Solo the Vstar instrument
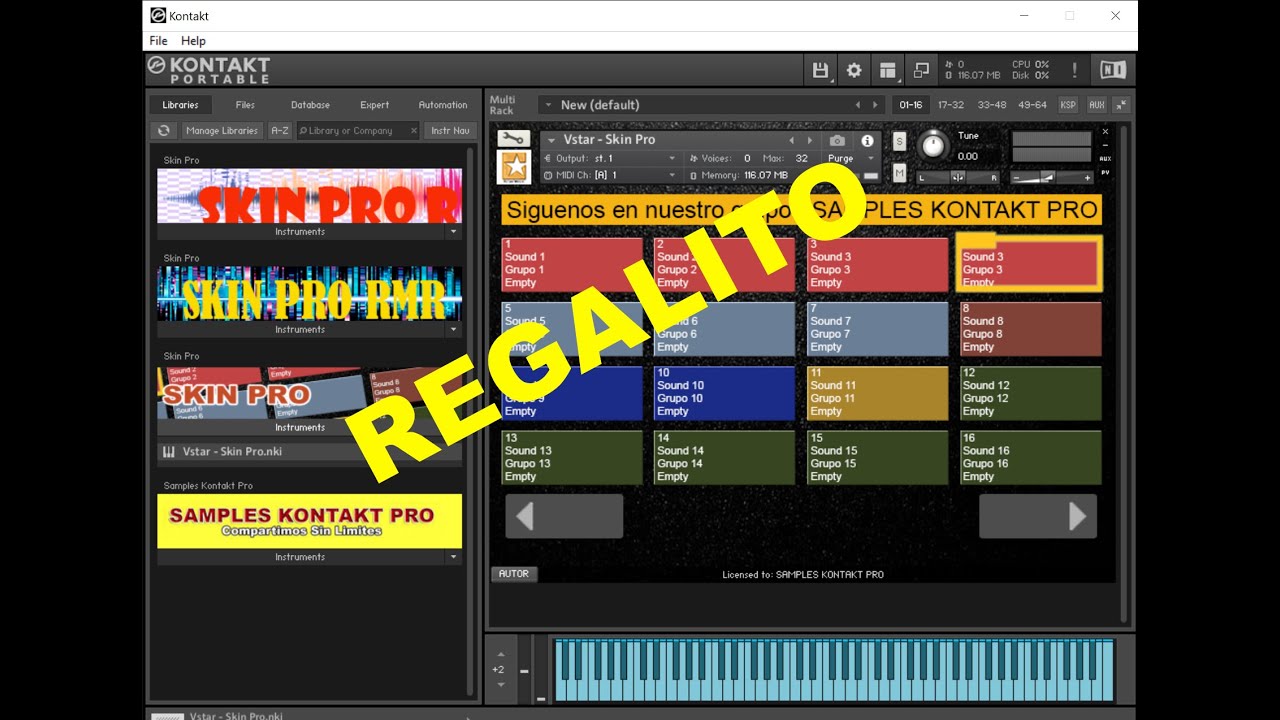Viewport: 1280px width, 720px height. [x=899, y=142]
